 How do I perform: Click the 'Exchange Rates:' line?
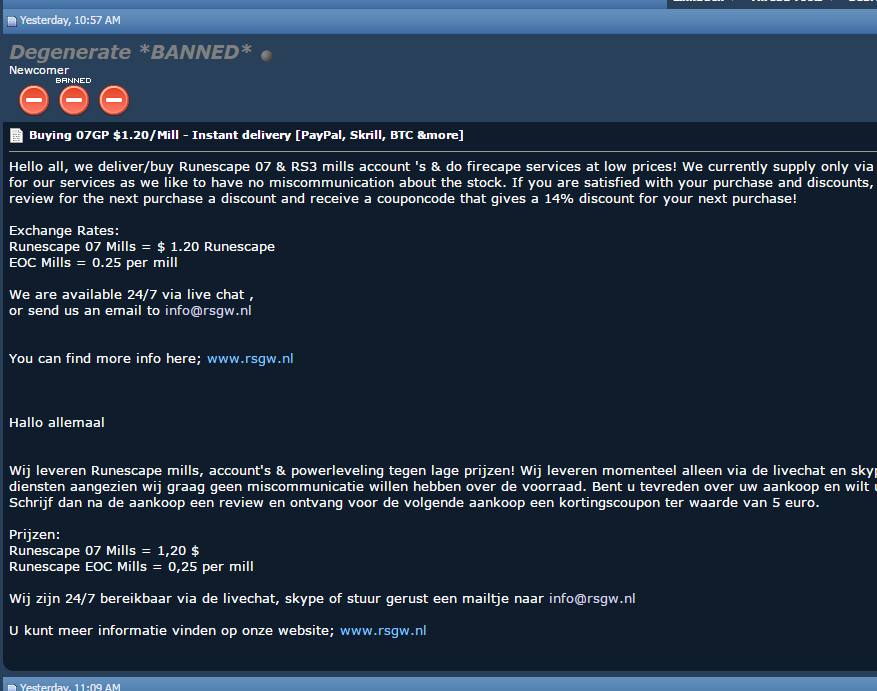tap(64, 231)
